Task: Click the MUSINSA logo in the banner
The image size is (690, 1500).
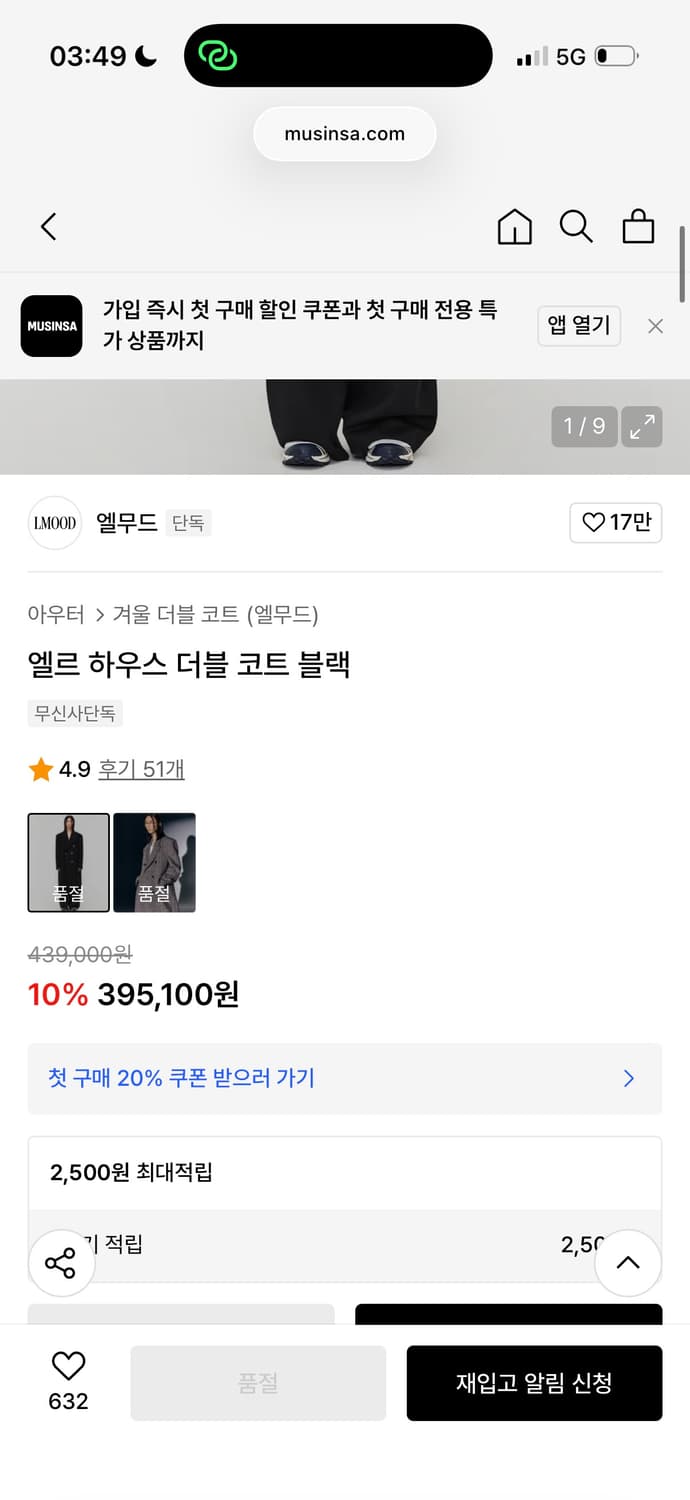Action: tap(51, 326)
